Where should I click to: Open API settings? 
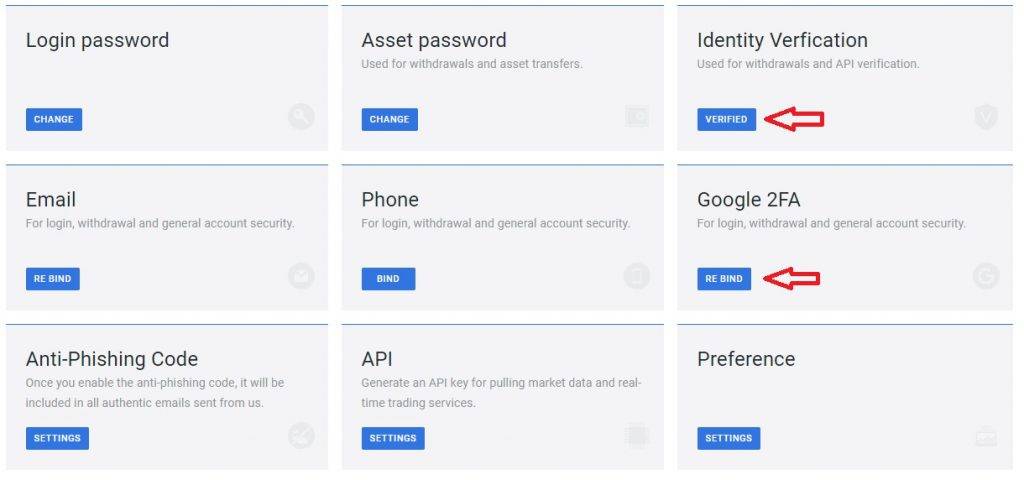click(393, 438)
